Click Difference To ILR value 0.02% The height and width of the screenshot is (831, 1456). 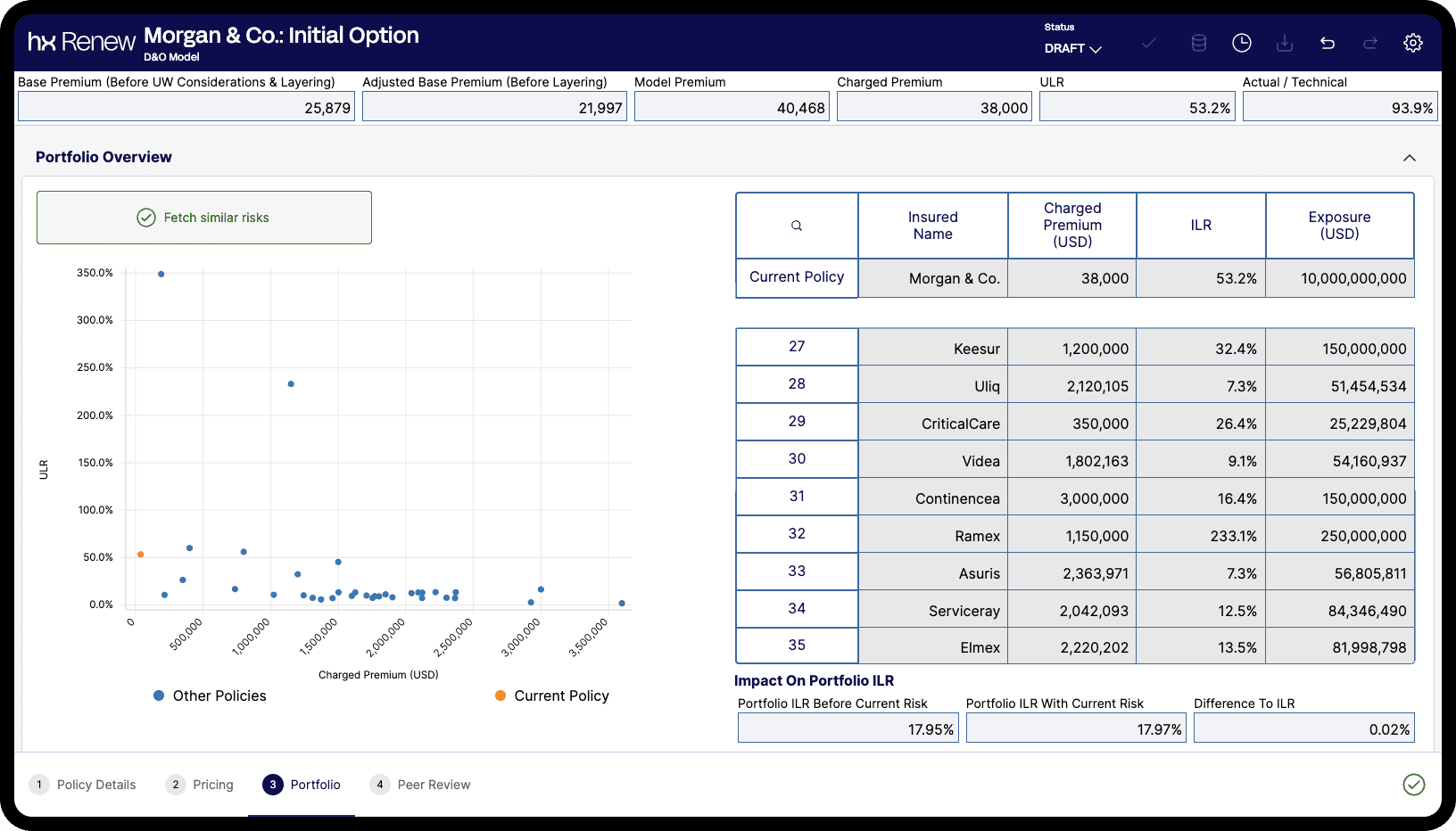pyautogui.click(x=1304, y=728)
